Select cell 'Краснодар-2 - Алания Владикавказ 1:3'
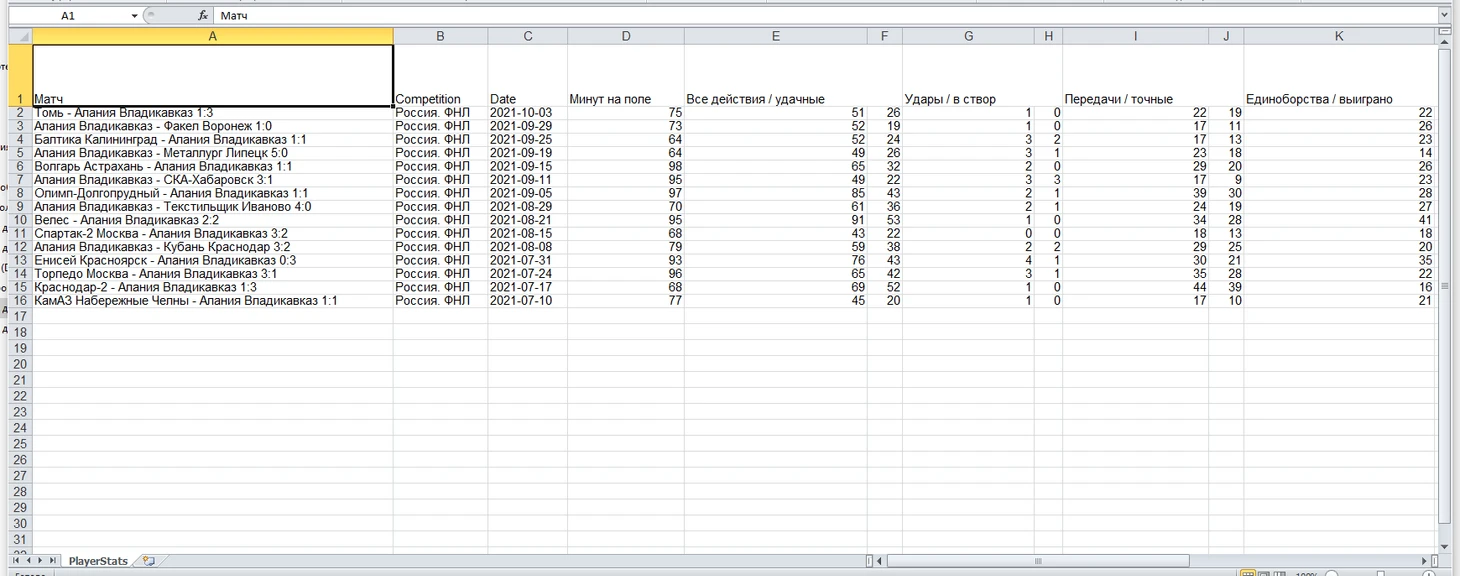The height and width of the screenshot is (576, 1460). tap(212, 287)
